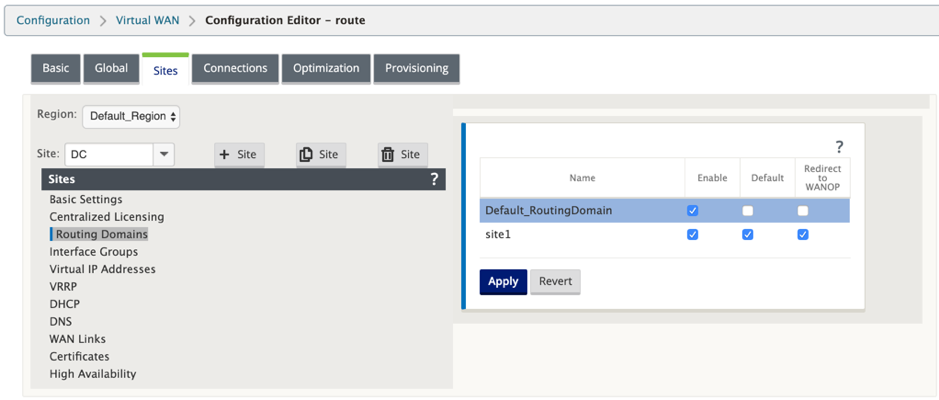Screen dimensions: 939x400
Task: Select the Default_RoutingDomain row name
Action: pyautogui.click(x=549, y=211)
